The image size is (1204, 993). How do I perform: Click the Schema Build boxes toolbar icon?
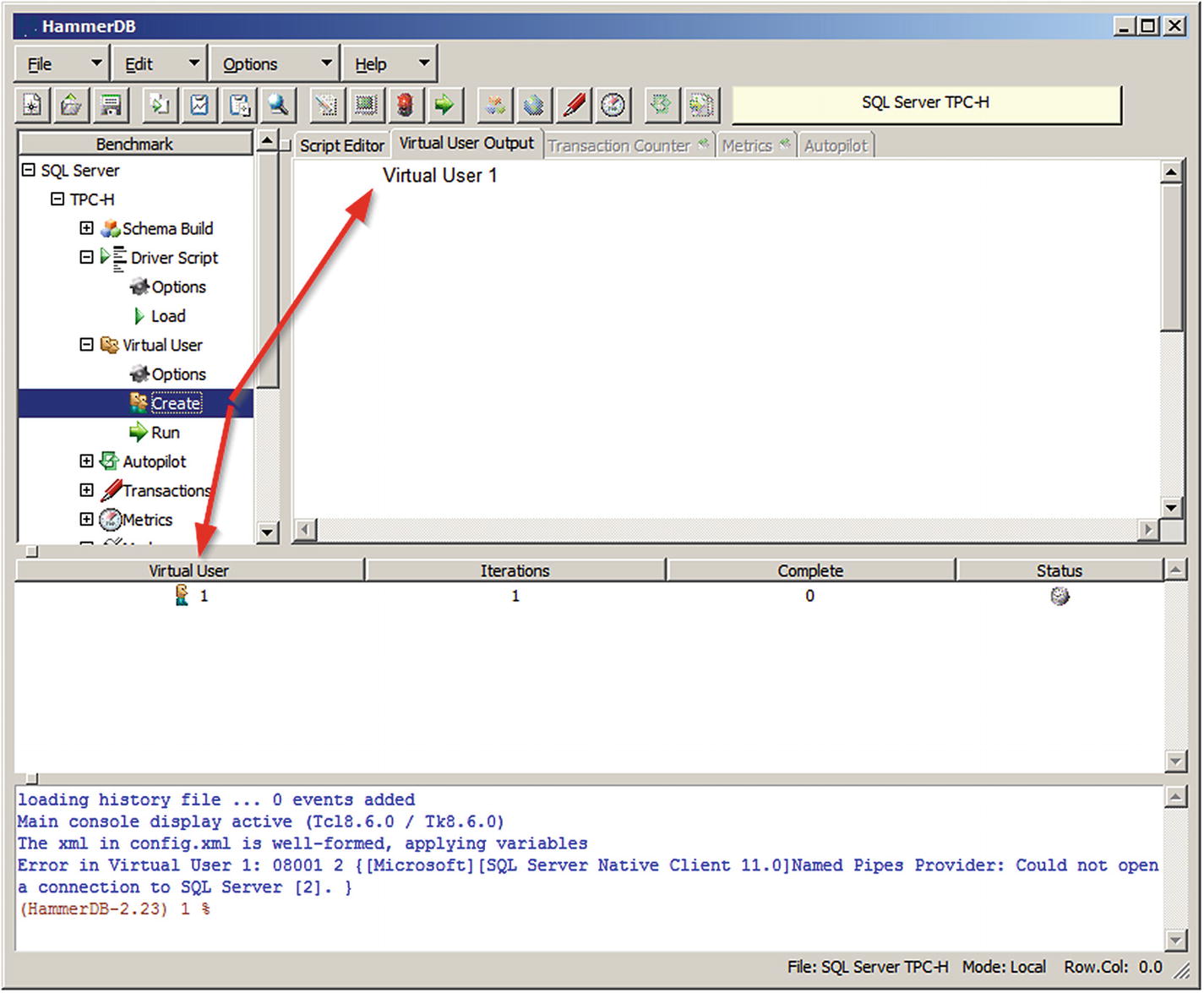pos(495,105)
